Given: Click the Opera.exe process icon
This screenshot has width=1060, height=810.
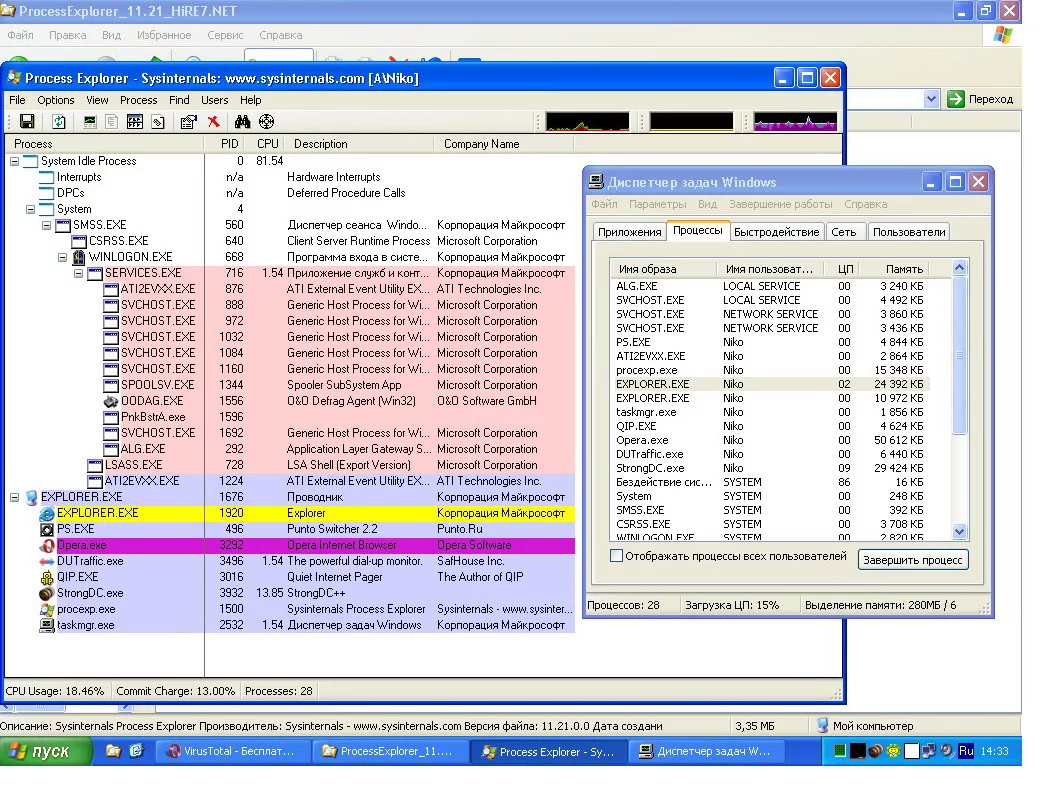Looking at the screenshot, I should click(47, 545).
